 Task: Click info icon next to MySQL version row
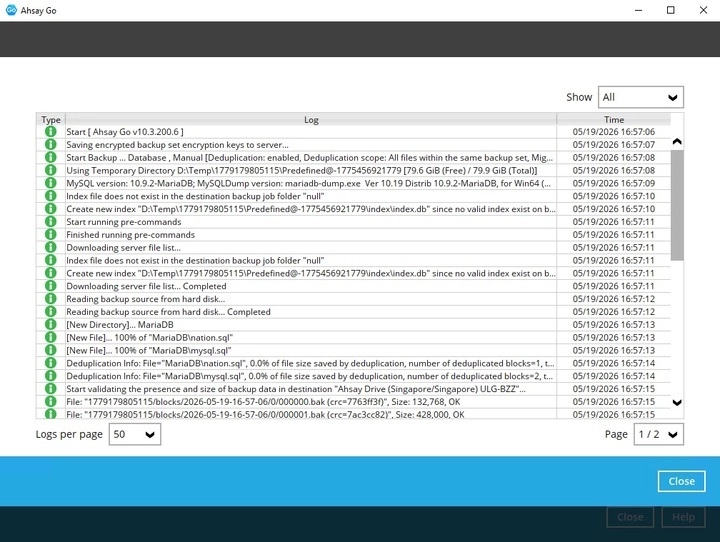(51, 183)
